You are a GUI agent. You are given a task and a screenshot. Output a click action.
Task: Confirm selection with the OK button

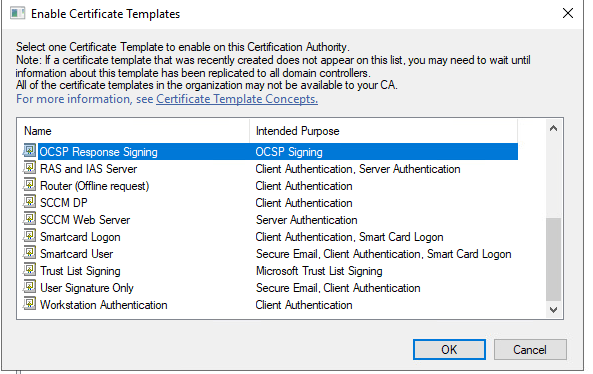click(449, 349)
